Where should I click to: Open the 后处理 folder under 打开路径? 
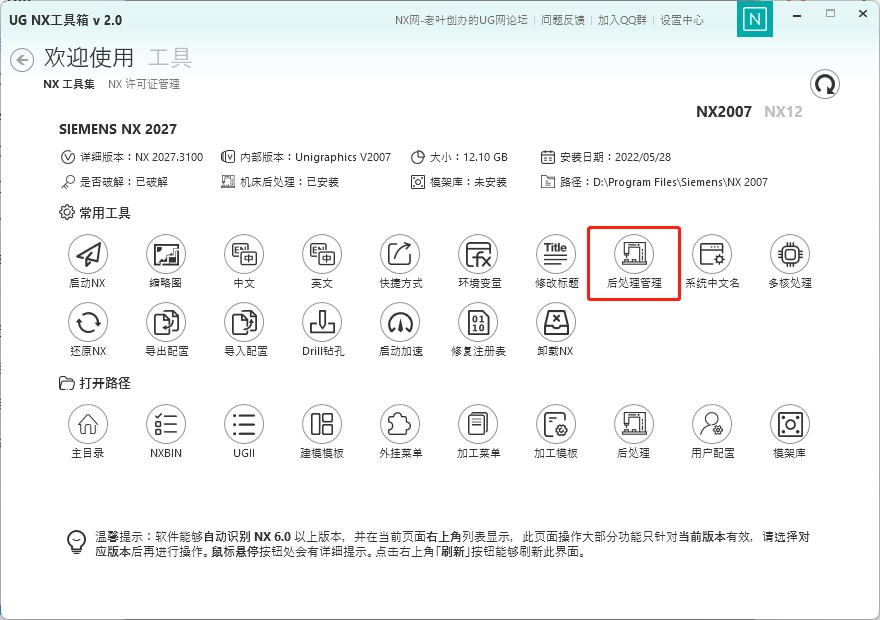point(634,425)
